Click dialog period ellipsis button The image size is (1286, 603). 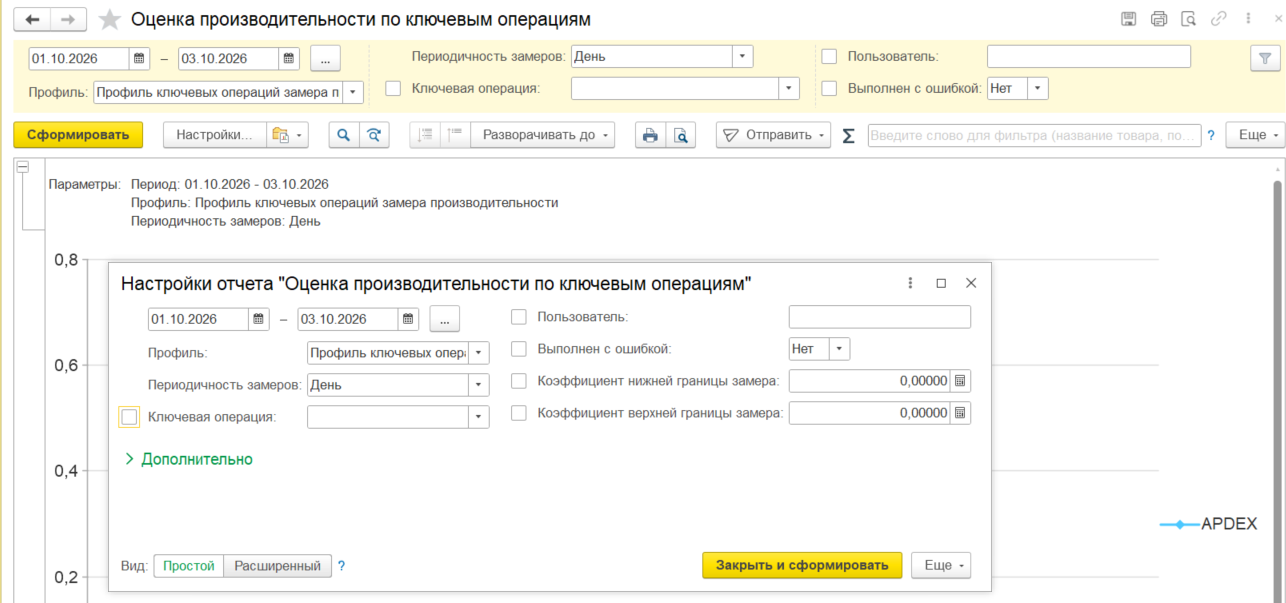click(x=445, y=319)
